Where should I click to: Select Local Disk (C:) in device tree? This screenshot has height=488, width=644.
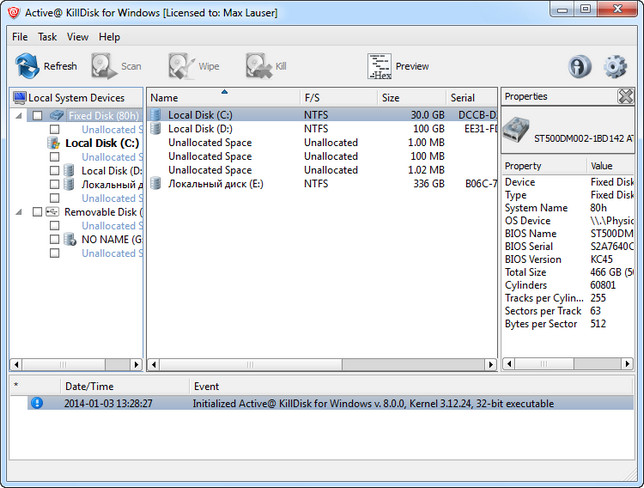(102, 143)
